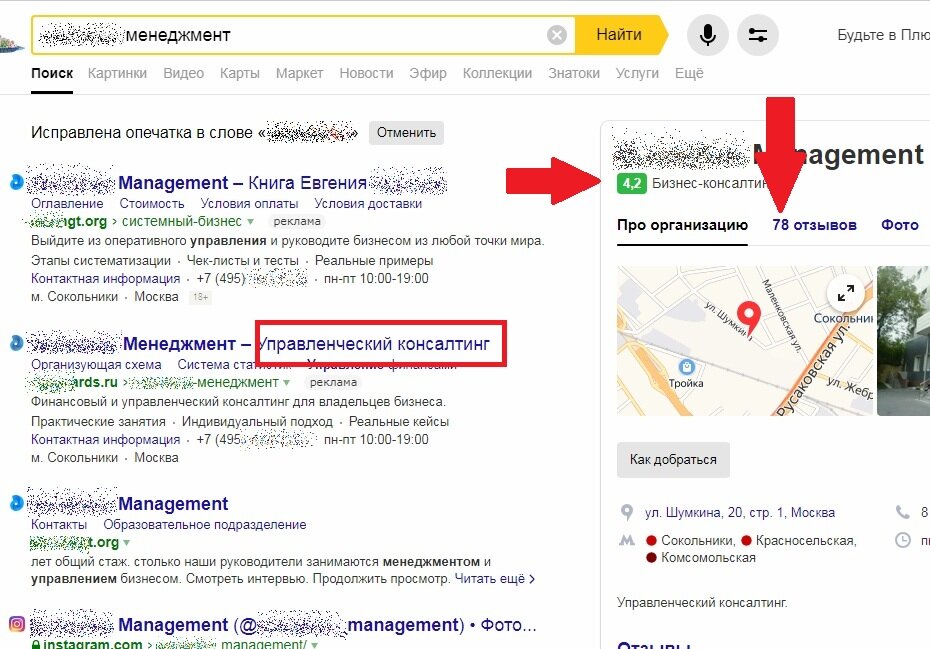The image size is (930, 649).
Task: Click the Instagram icon beside the last result
Action: (x=17, y=624)
